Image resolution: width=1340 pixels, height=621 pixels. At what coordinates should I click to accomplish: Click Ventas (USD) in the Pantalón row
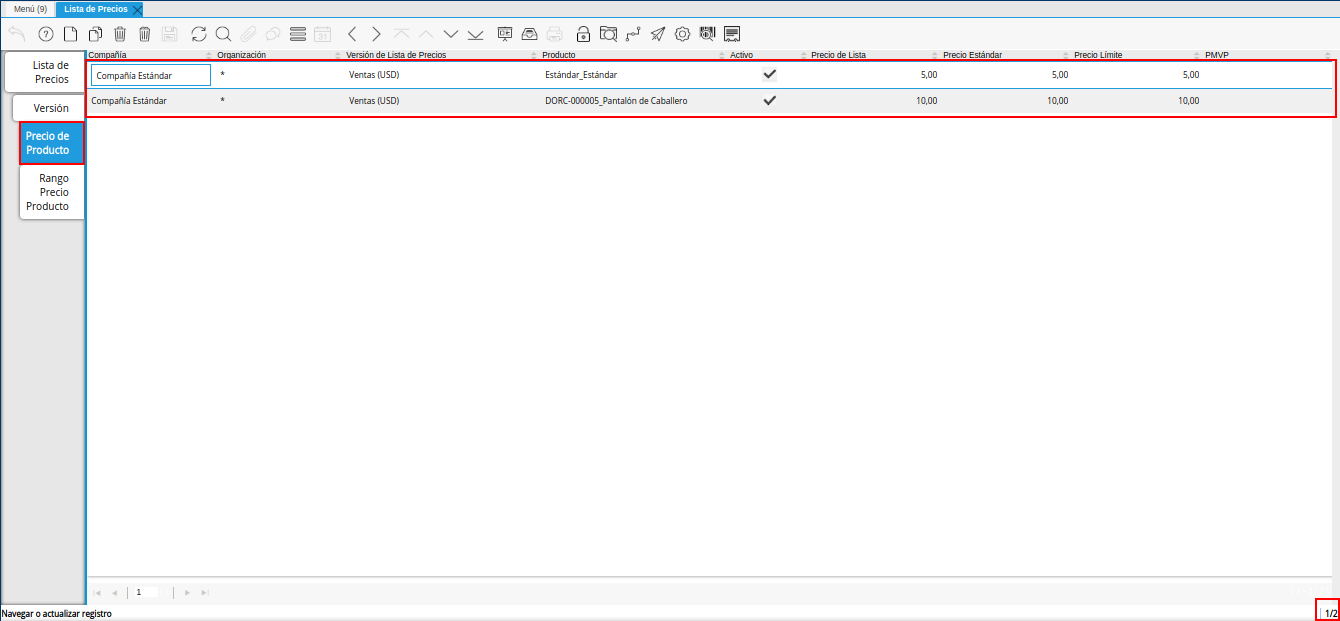(x=374, y=101)
